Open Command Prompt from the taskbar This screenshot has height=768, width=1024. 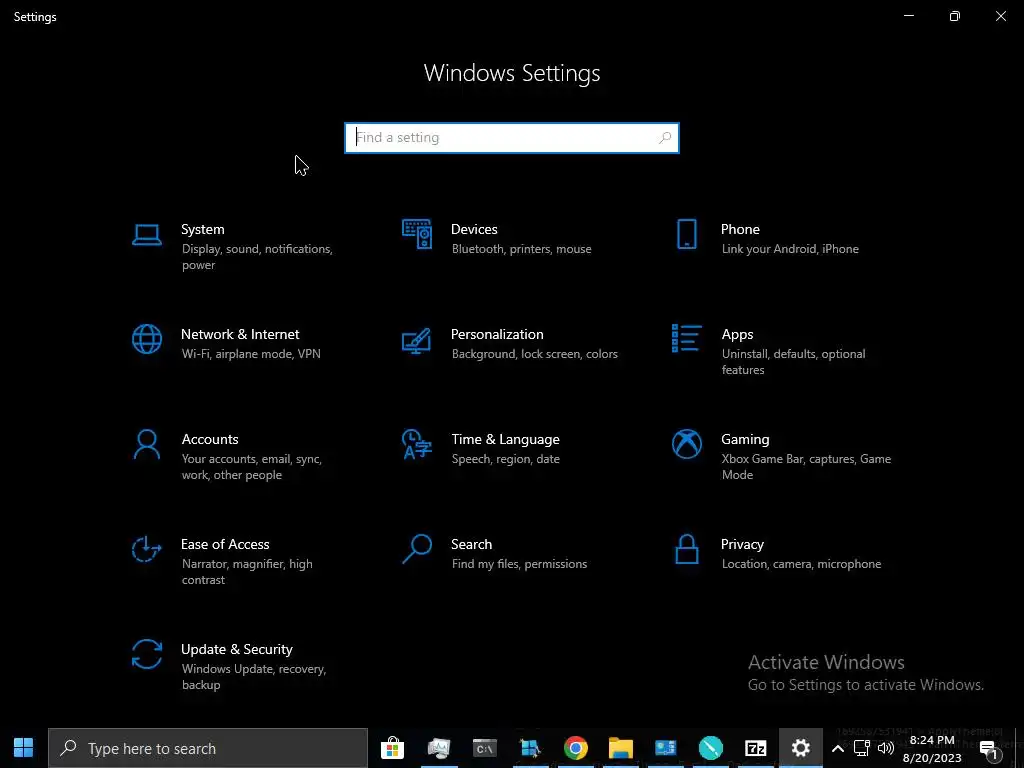pos(485,748)
